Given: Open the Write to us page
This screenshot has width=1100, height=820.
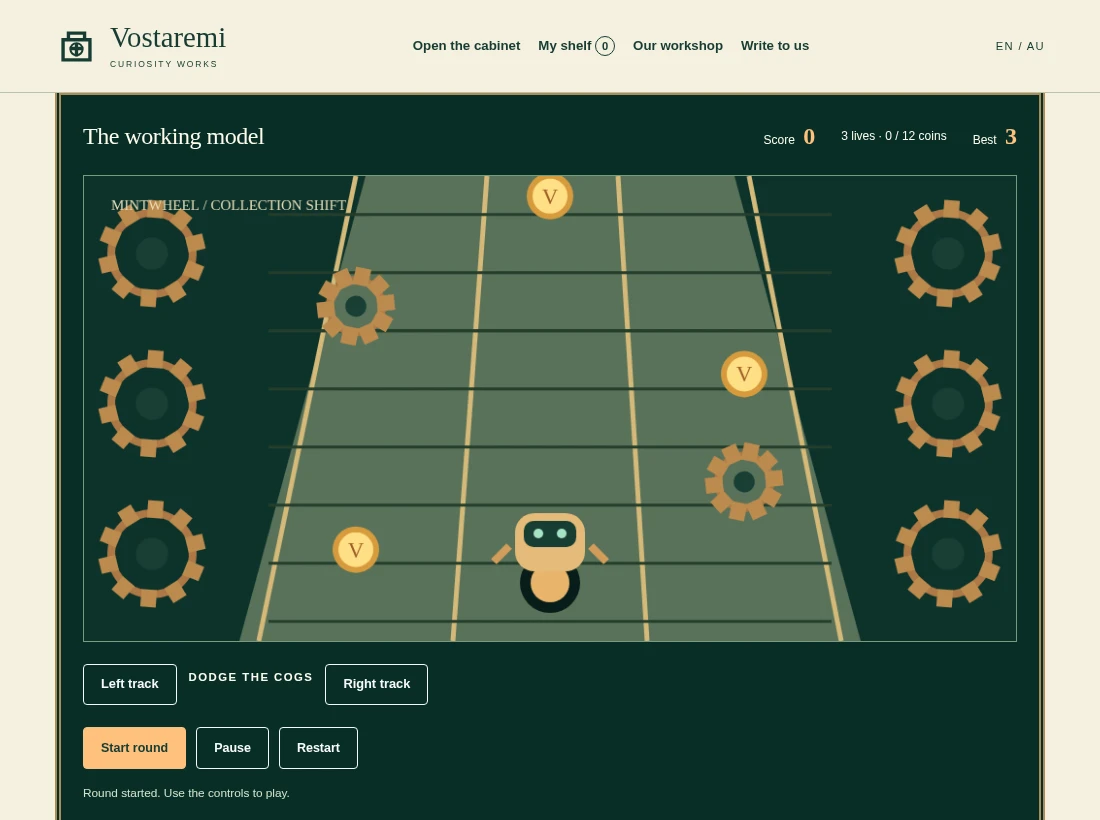Looking at the screenshot, I should [x=774, y=46].
